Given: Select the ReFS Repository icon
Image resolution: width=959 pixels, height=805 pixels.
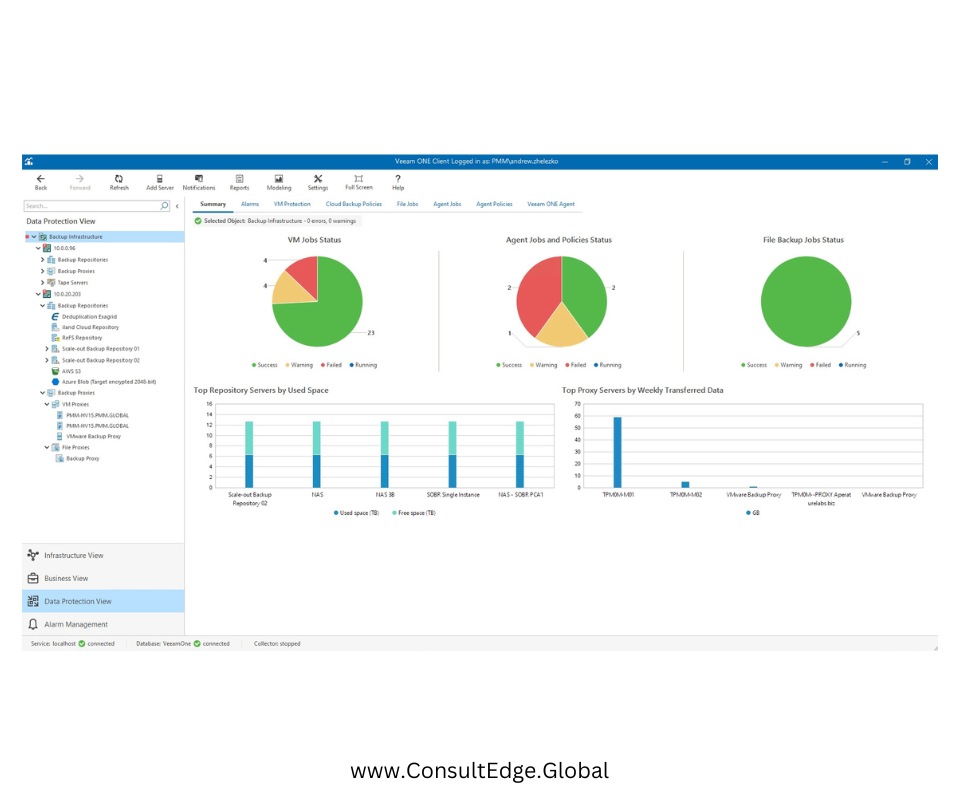Looking at the screenshot, I should tap(55, 338).
